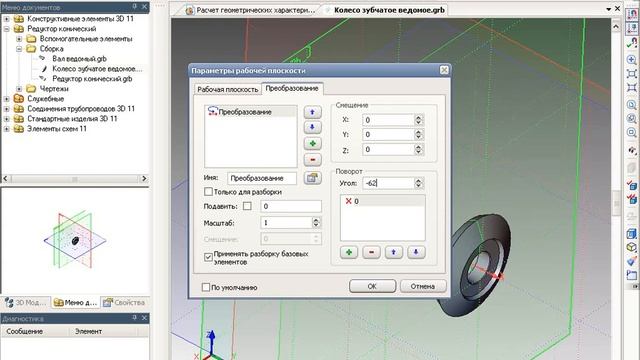Expand Соединения трубопроводов 3D 11 folder

coord(7,109)
